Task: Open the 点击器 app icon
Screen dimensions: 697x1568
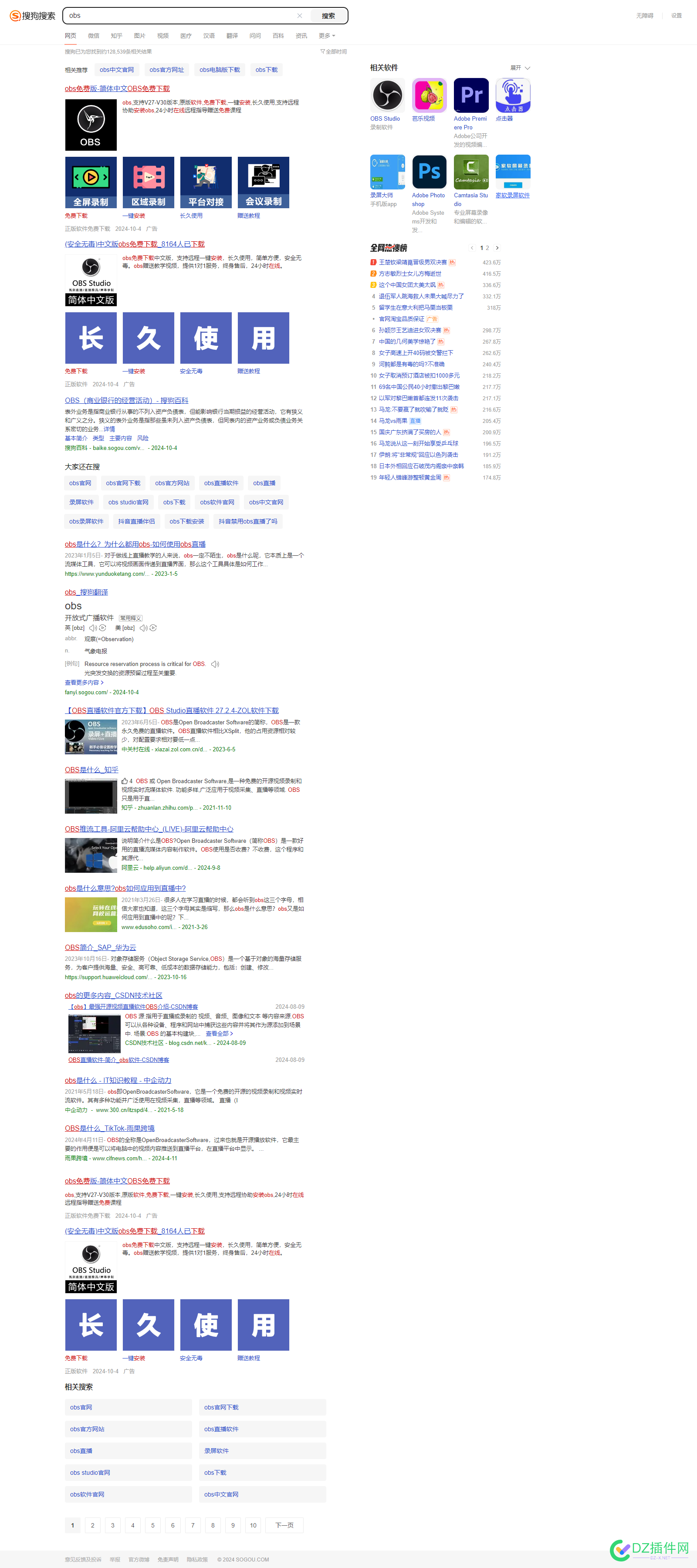Action: [513, 95]
